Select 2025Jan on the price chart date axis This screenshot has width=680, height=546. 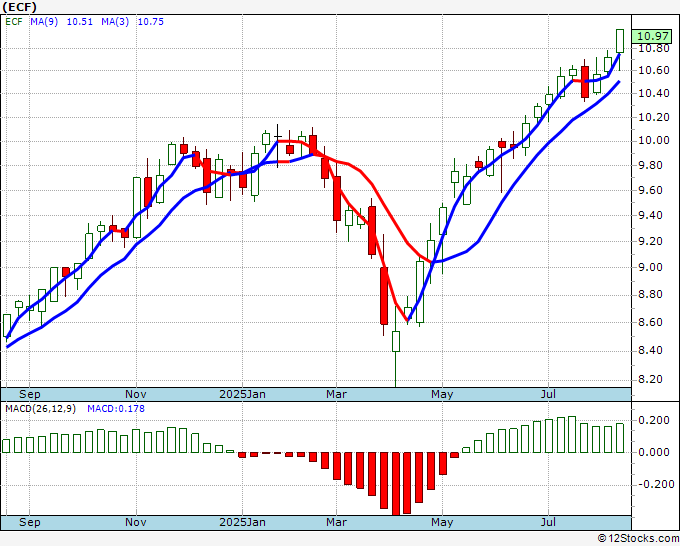(x=242, y=394)
